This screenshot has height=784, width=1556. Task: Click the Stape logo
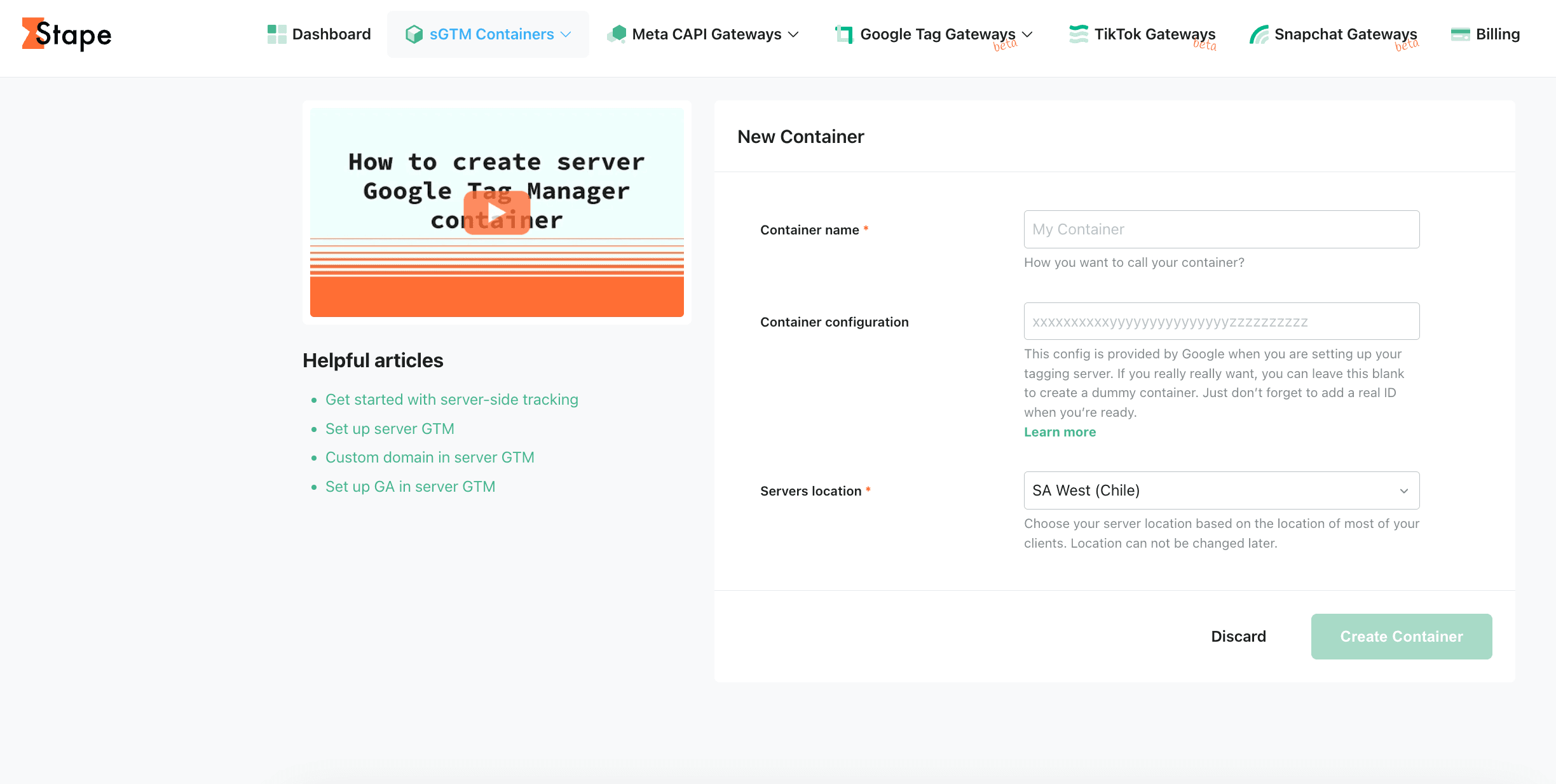pos(67,34)
